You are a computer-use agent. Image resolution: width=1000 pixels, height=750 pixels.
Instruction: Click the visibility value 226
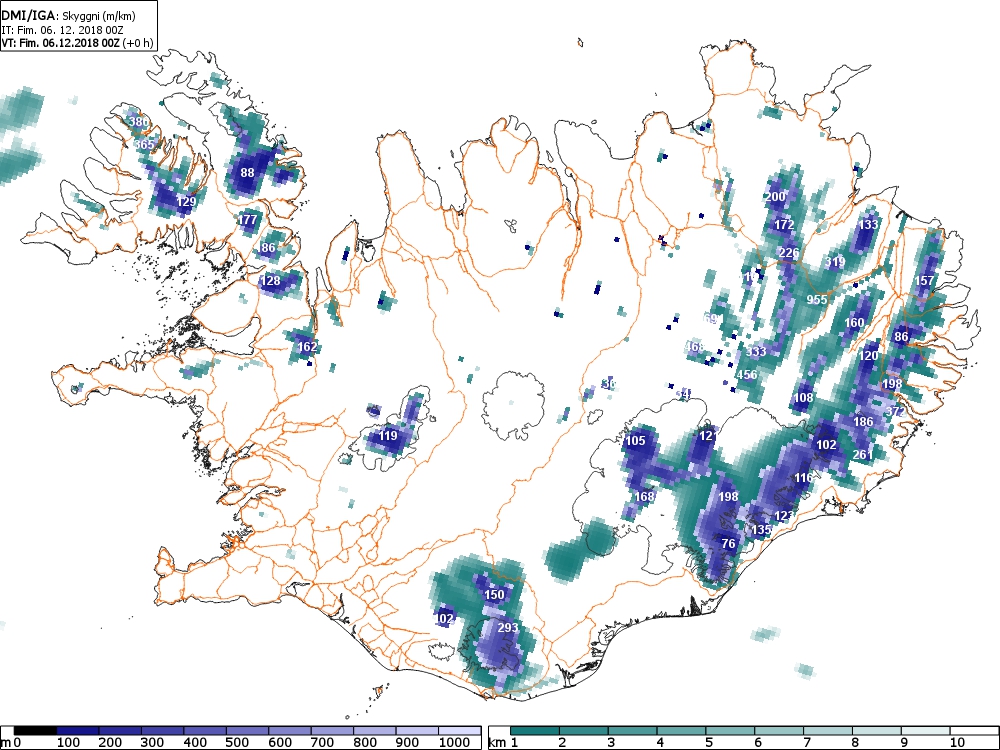coord(789,253)
